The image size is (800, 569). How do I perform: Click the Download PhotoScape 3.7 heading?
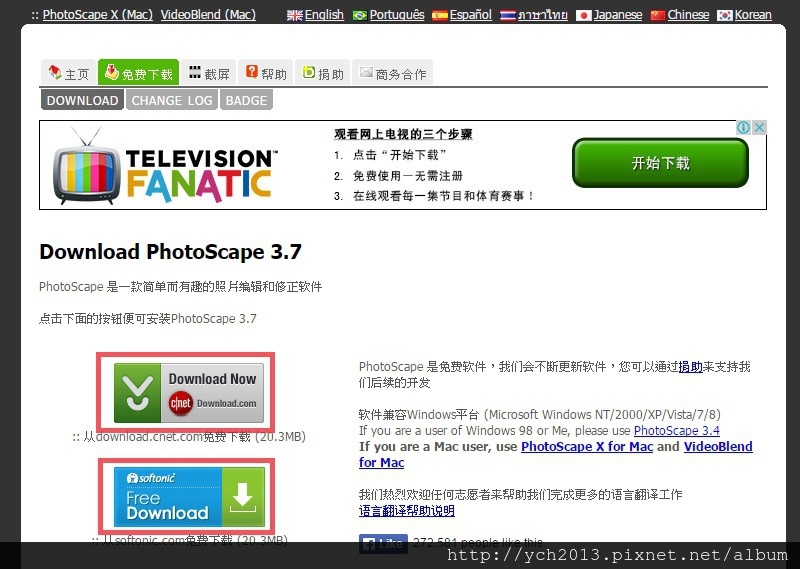coord(170,252)
